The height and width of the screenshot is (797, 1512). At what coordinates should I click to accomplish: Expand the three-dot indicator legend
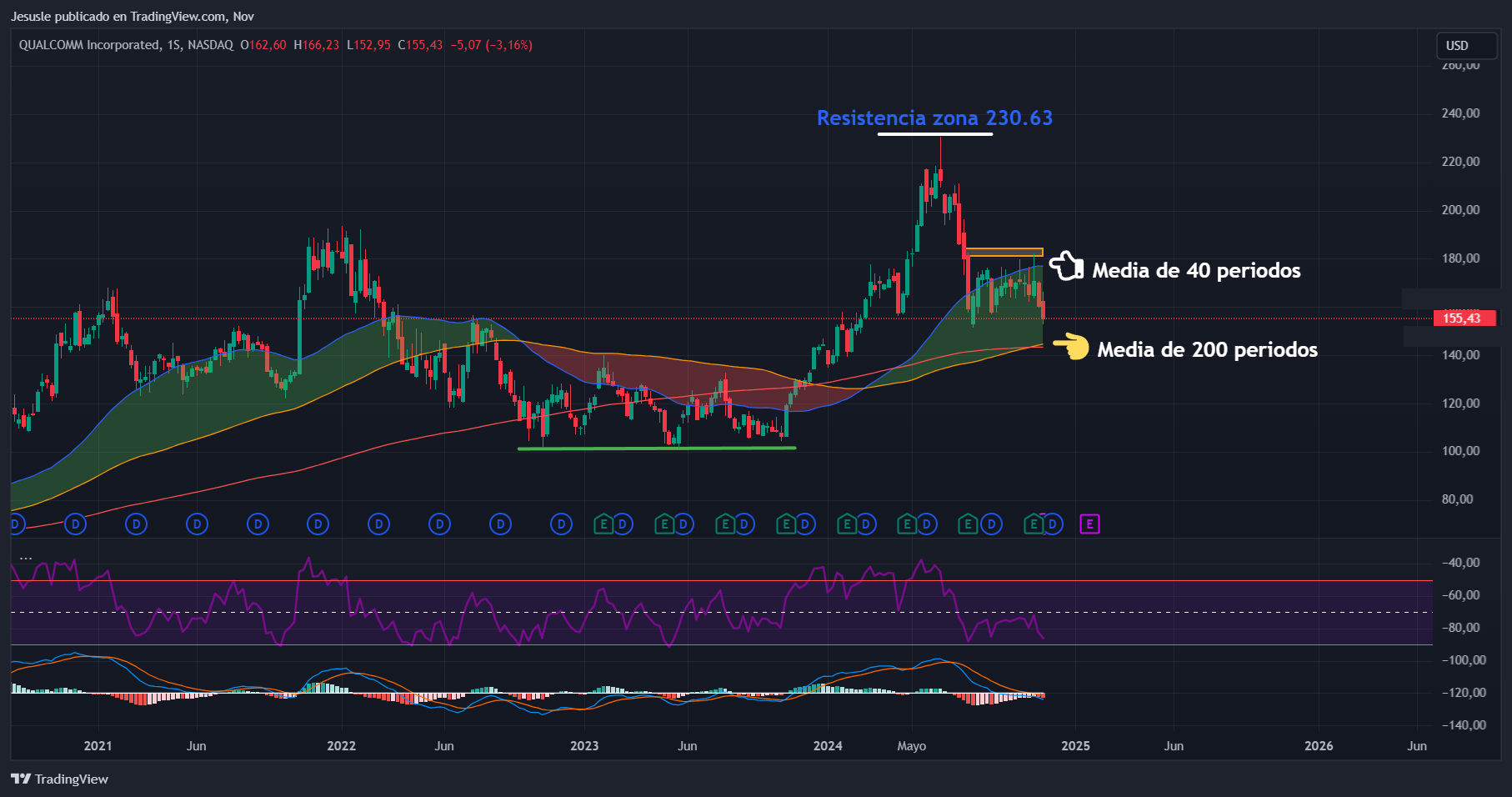point(26,559)
